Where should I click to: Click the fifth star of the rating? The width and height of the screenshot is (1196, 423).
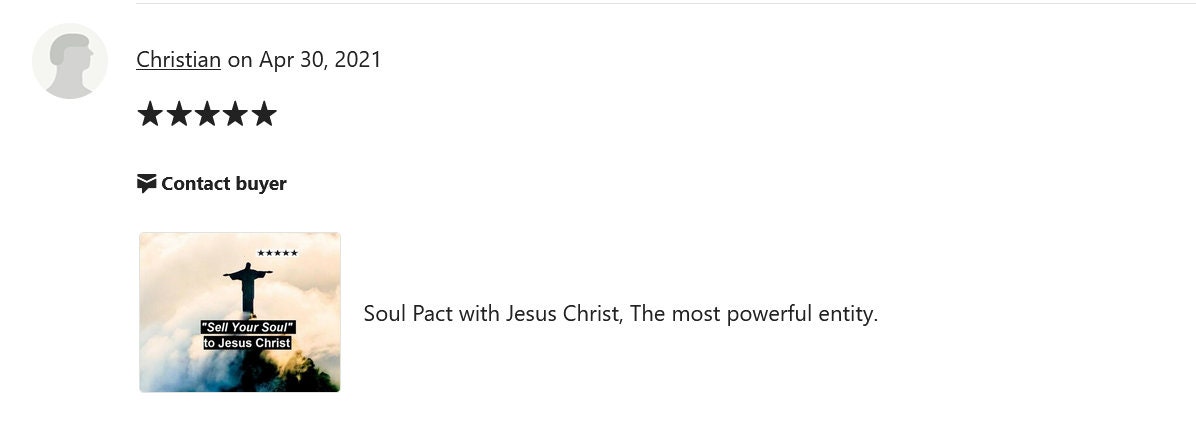point(264,114)
